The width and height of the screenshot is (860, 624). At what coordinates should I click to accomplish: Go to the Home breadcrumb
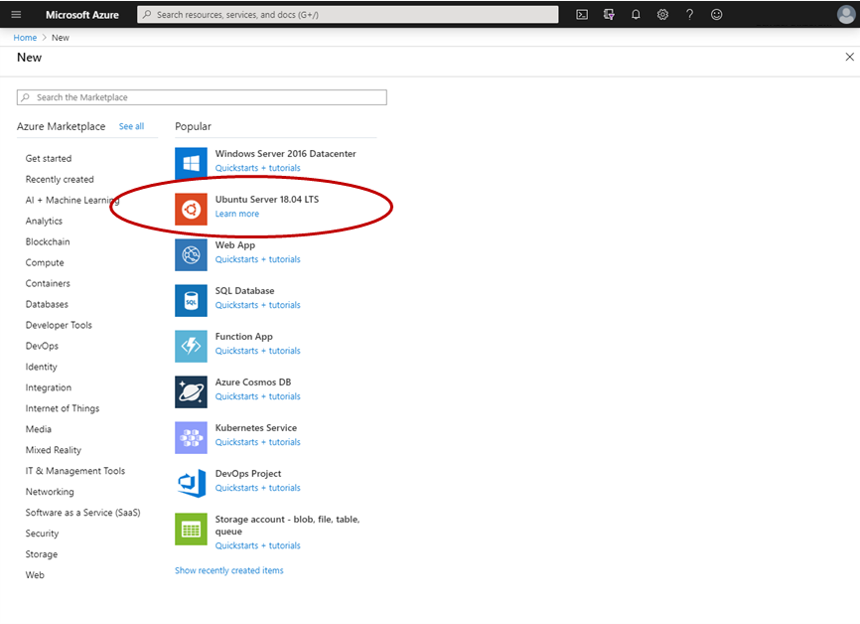[25, 38]
